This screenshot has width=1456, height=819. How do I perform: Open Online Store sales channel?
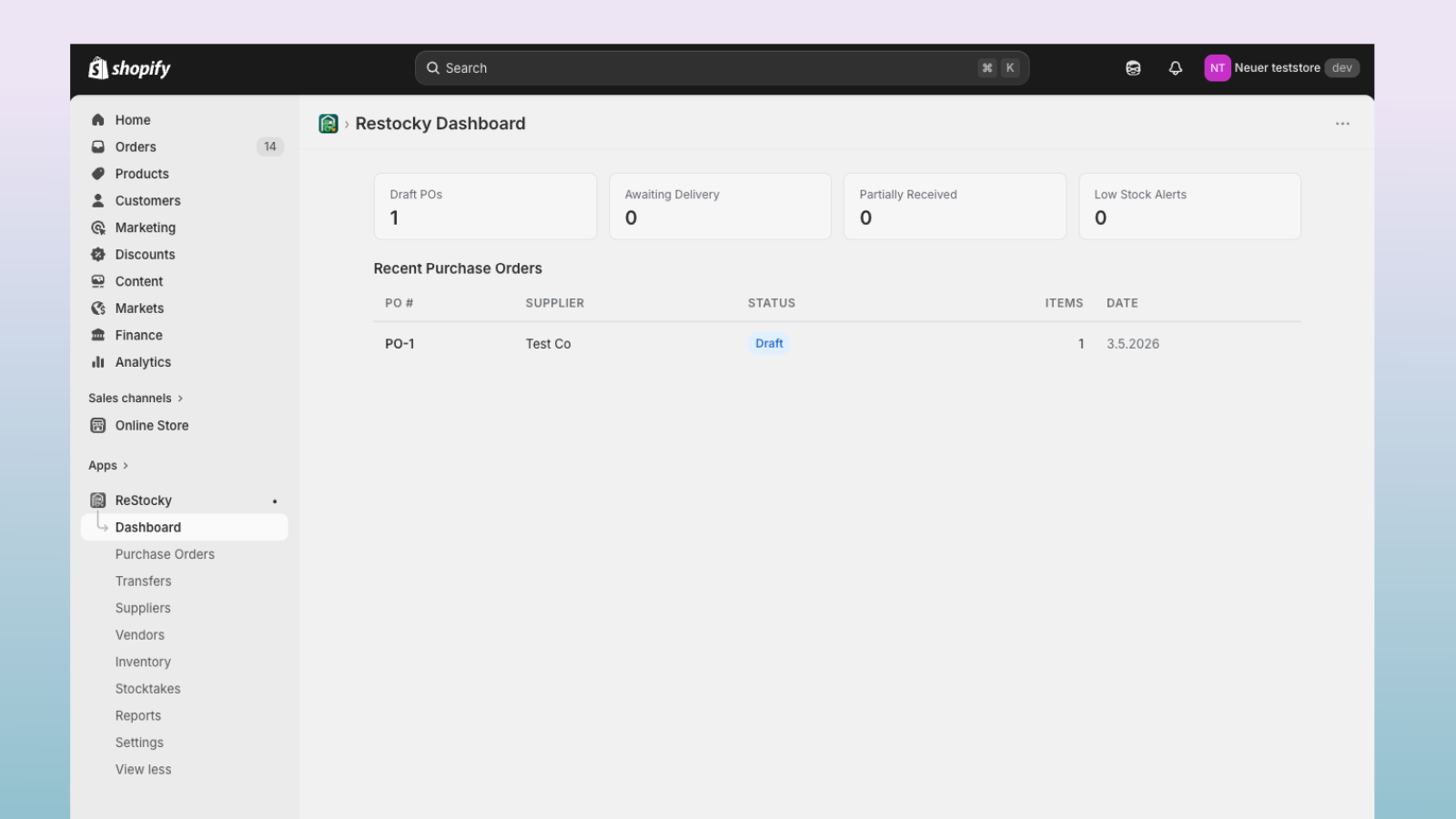(x=185, y=425)
